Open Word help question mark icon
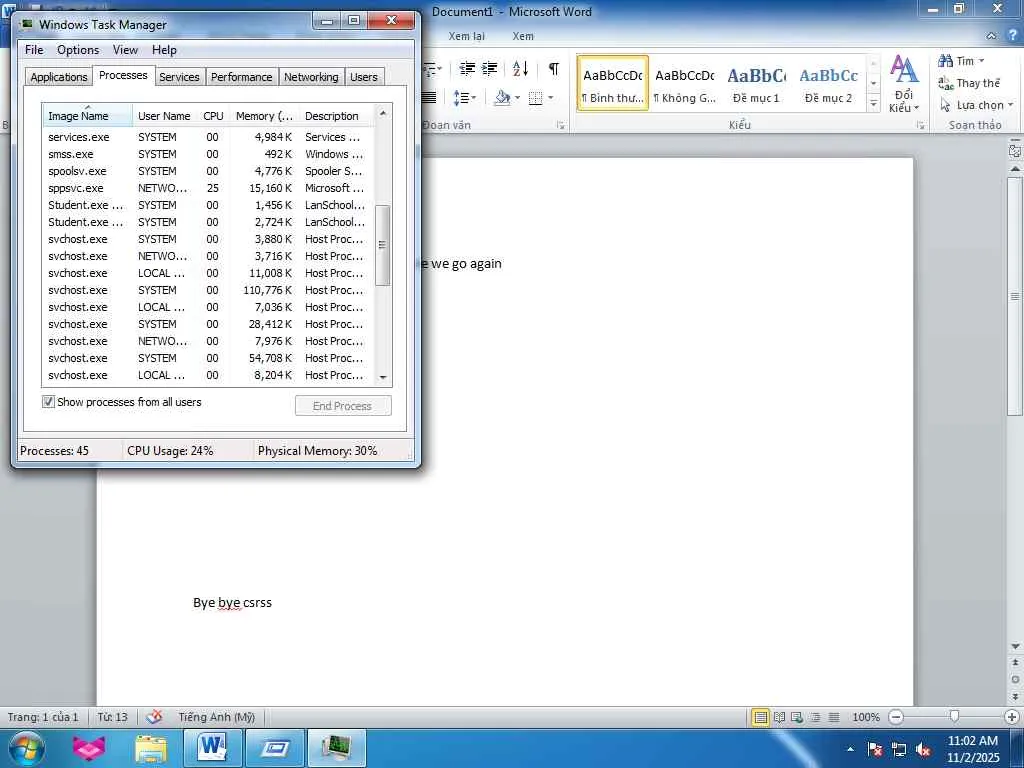Screen dimensions: 1024x768 coord(1013,35)
